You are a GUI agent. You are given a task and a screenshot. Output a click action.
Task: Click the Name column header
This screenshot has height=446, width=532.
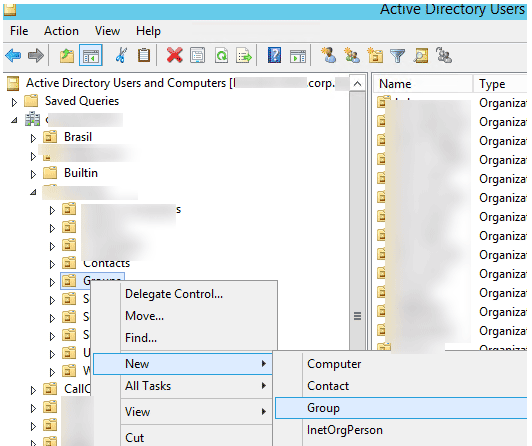click(x=423, y=84)
